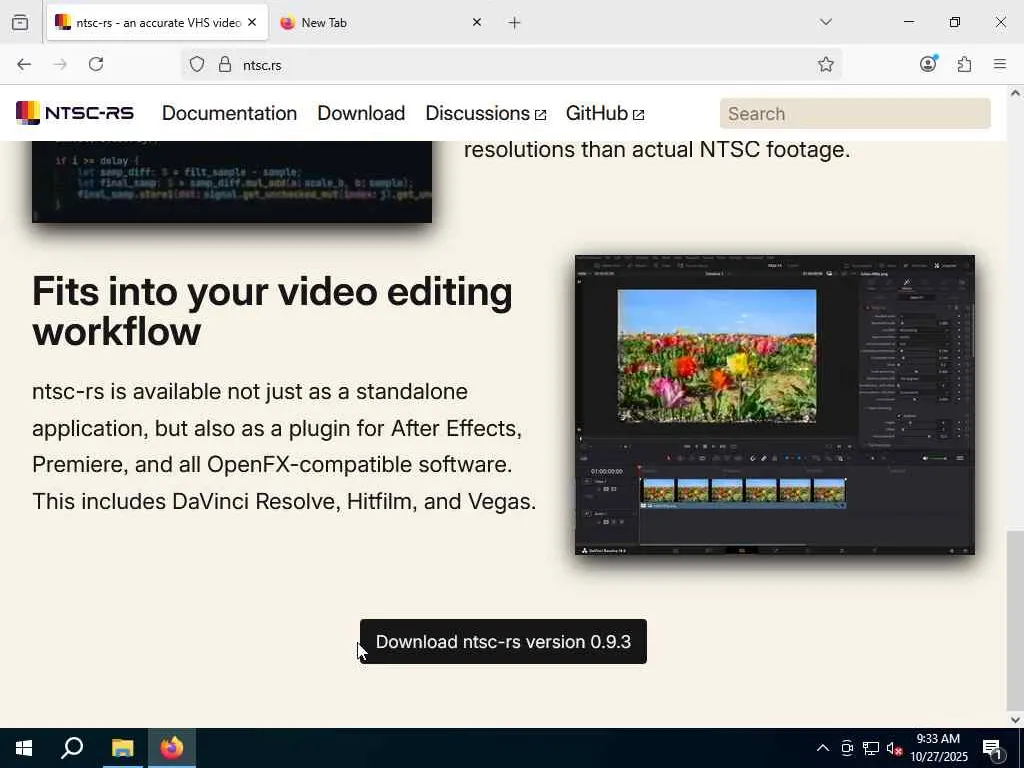Focus the site Search field
Viewport: 1024px width, 768px height.
855,114
